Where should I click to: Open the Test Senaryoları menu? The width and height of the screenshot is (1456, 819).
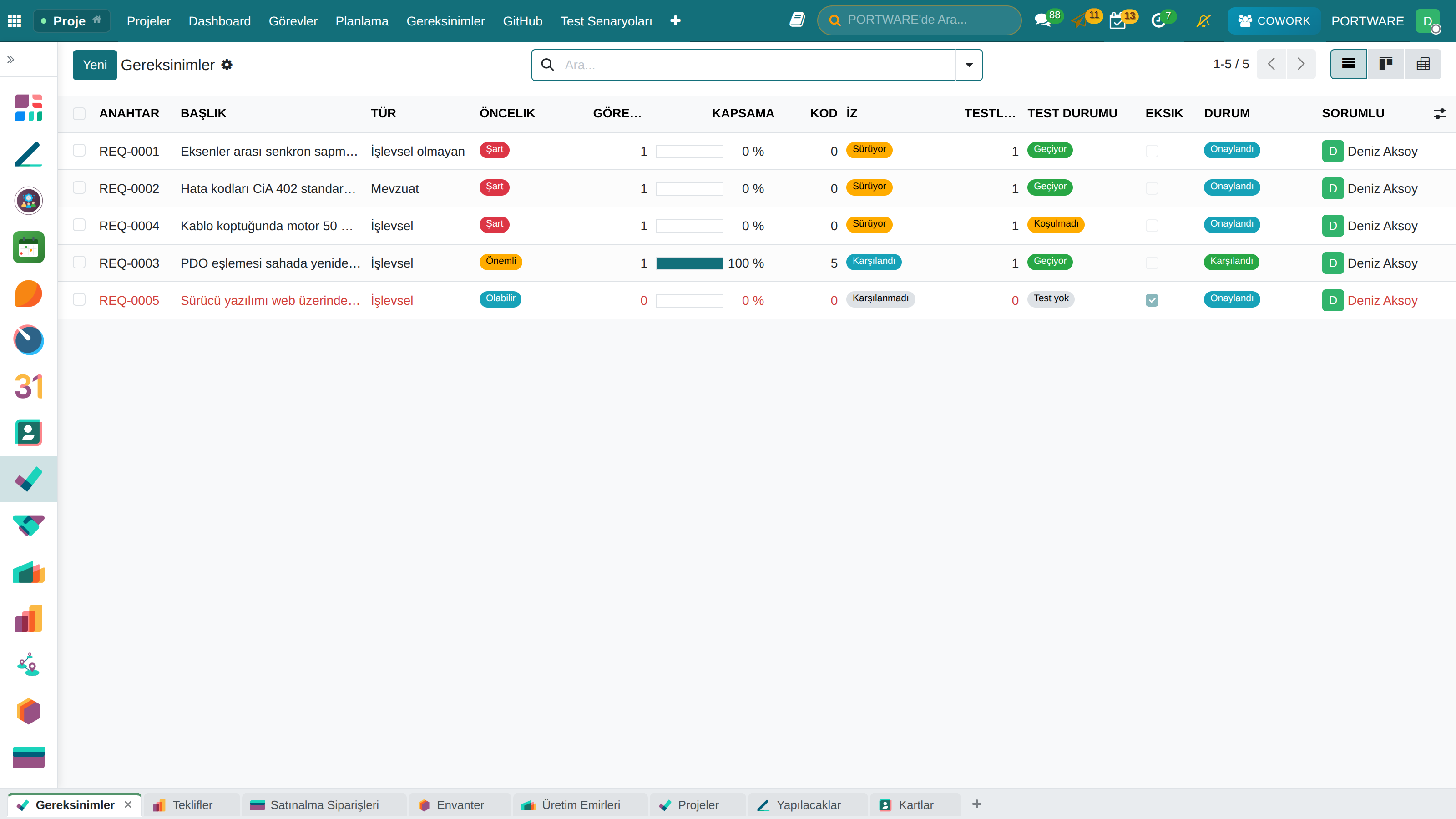point(606,21)
